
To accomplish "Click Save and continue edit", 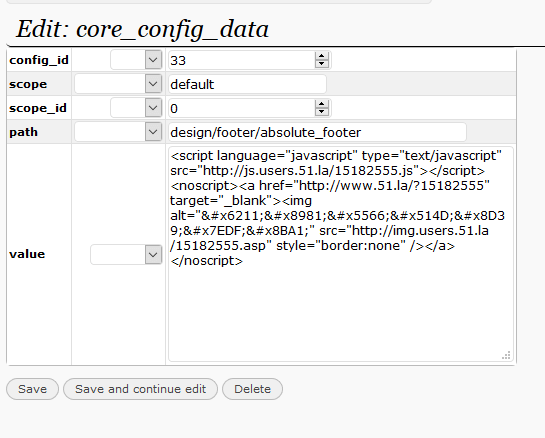I will 140,389.
